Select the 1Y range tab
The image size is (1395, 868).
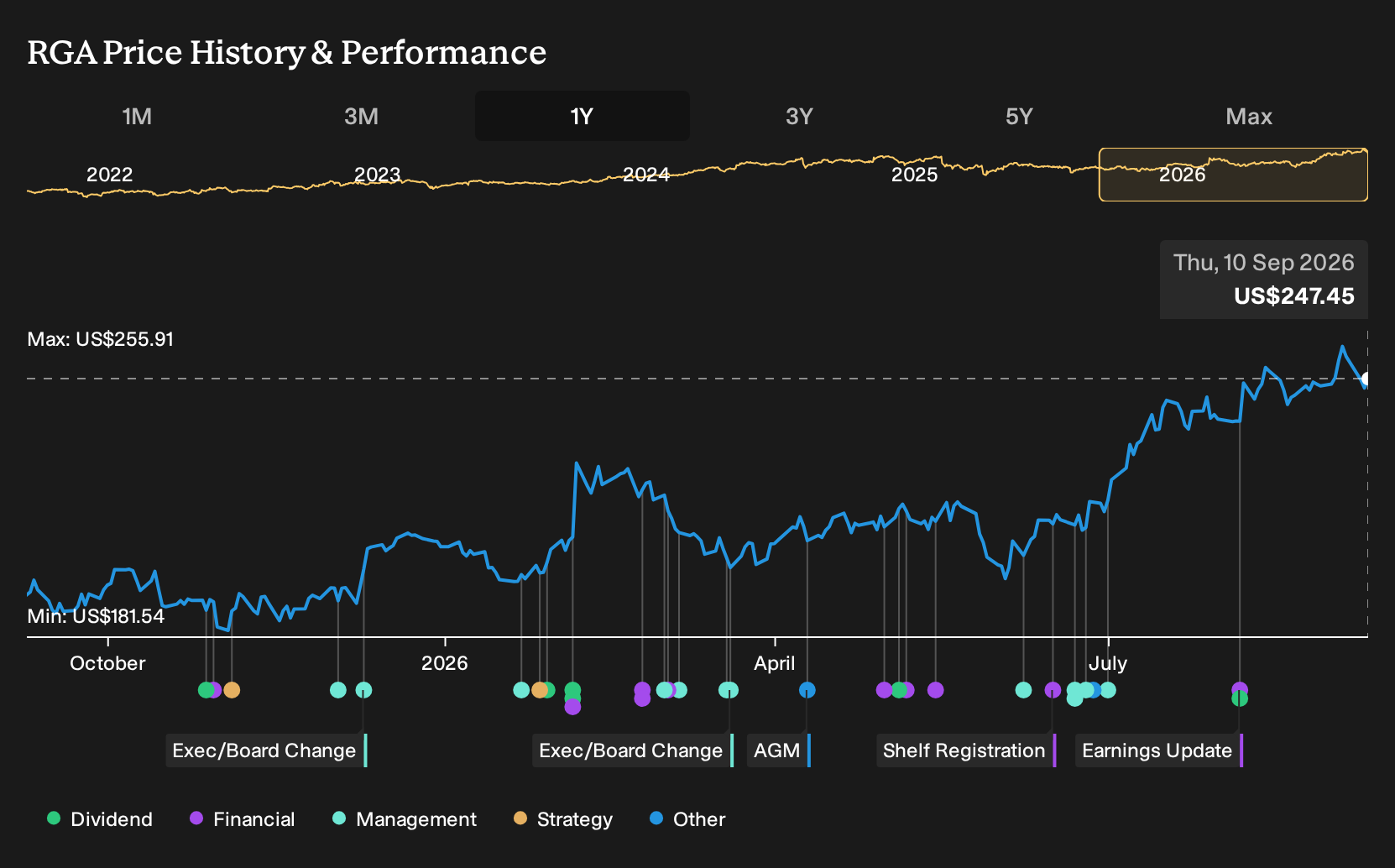582,116
